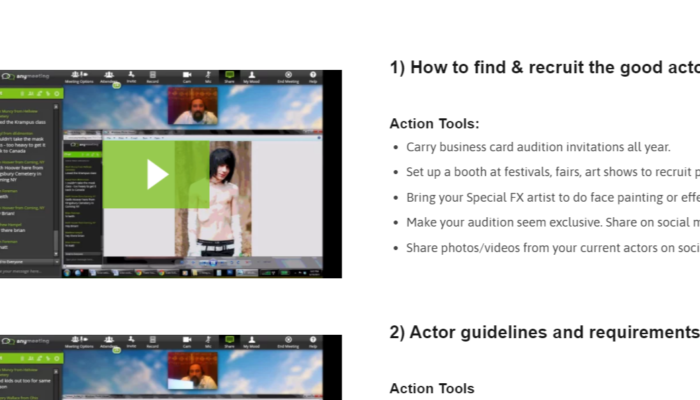Click Share icon in second video toolbar

point(229,342)
